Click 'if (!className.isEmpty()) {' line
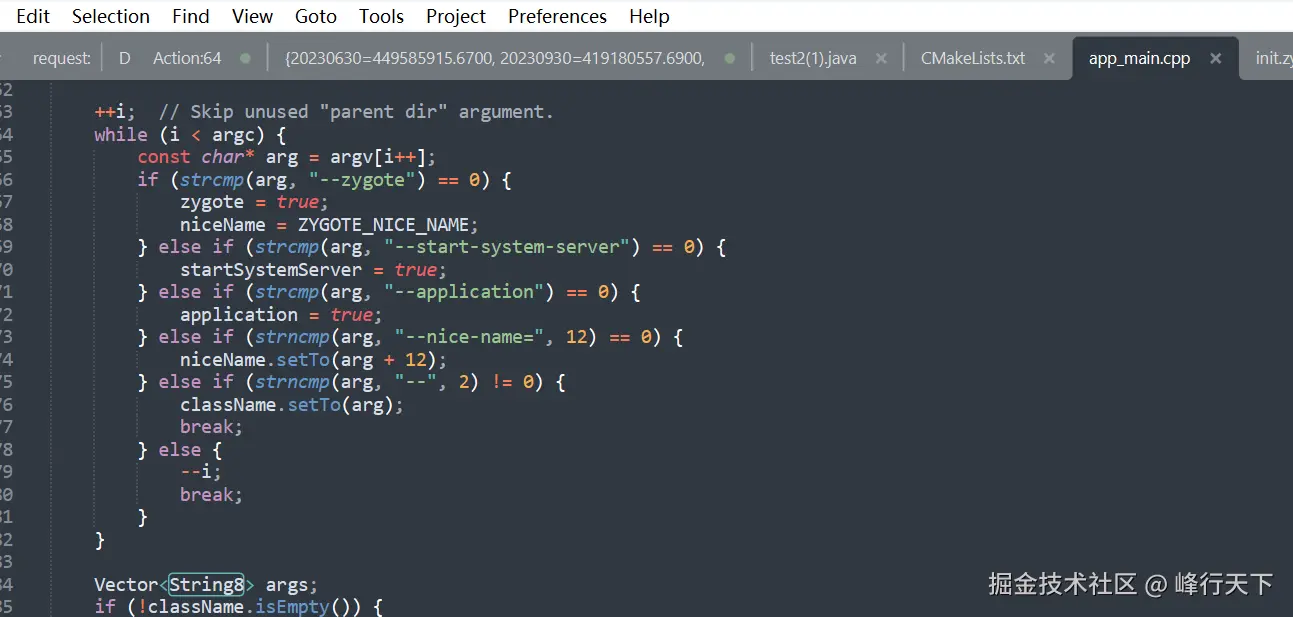Image resolution: width=1293 pixels, height=617 pixels. (239, 607)
